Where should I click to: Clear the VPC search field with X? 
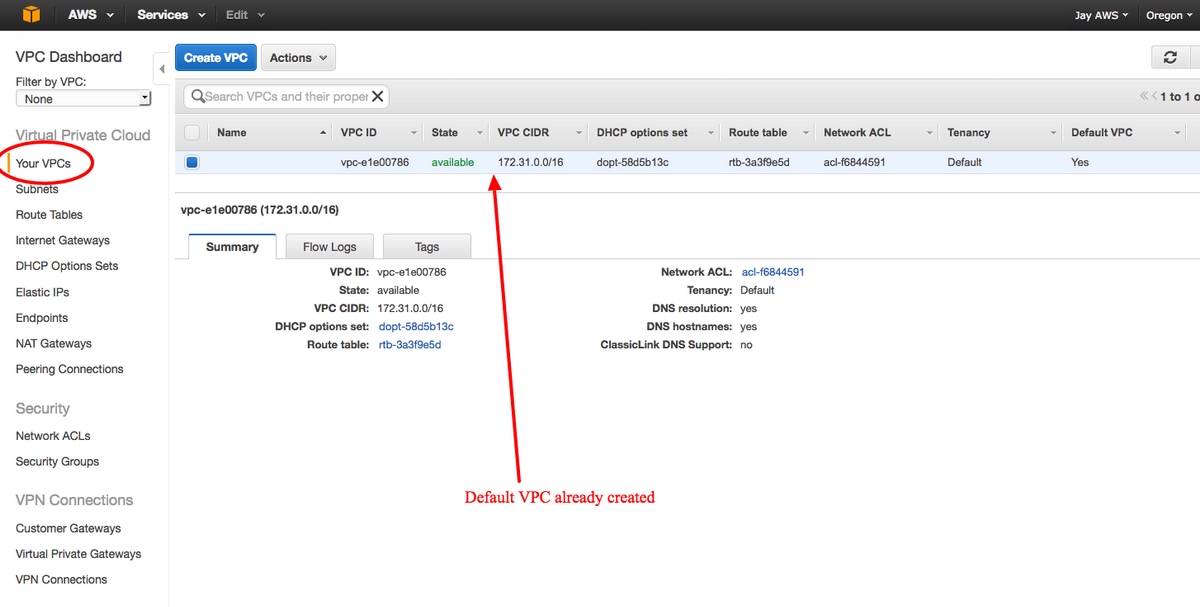(x=377, y=97)
